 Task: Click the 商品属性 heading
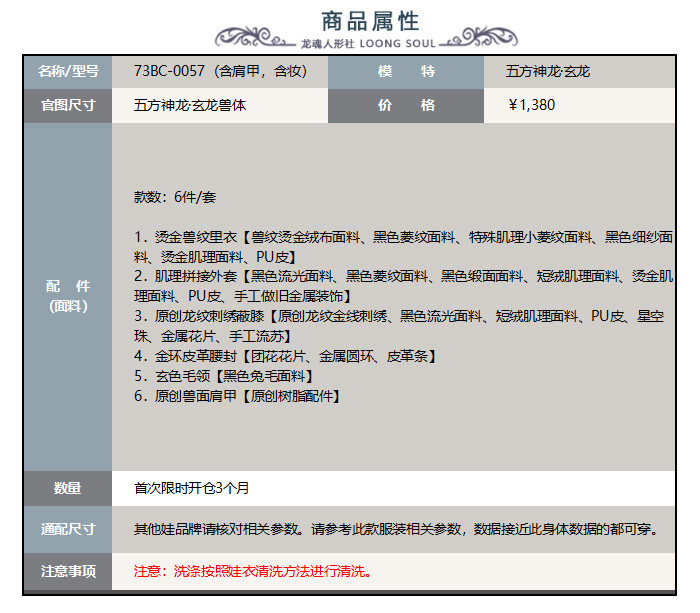coord(370,21)
